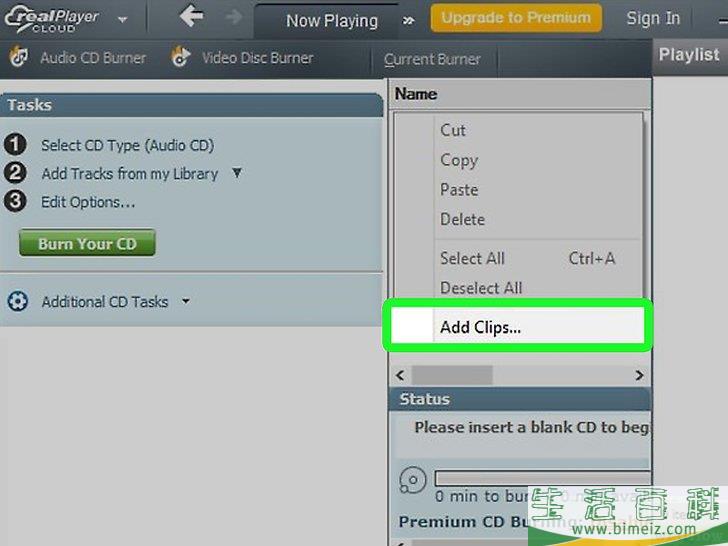Go forward with the right arrow
Viewport: 728px width, 546px height.
(x=234, y=17)
